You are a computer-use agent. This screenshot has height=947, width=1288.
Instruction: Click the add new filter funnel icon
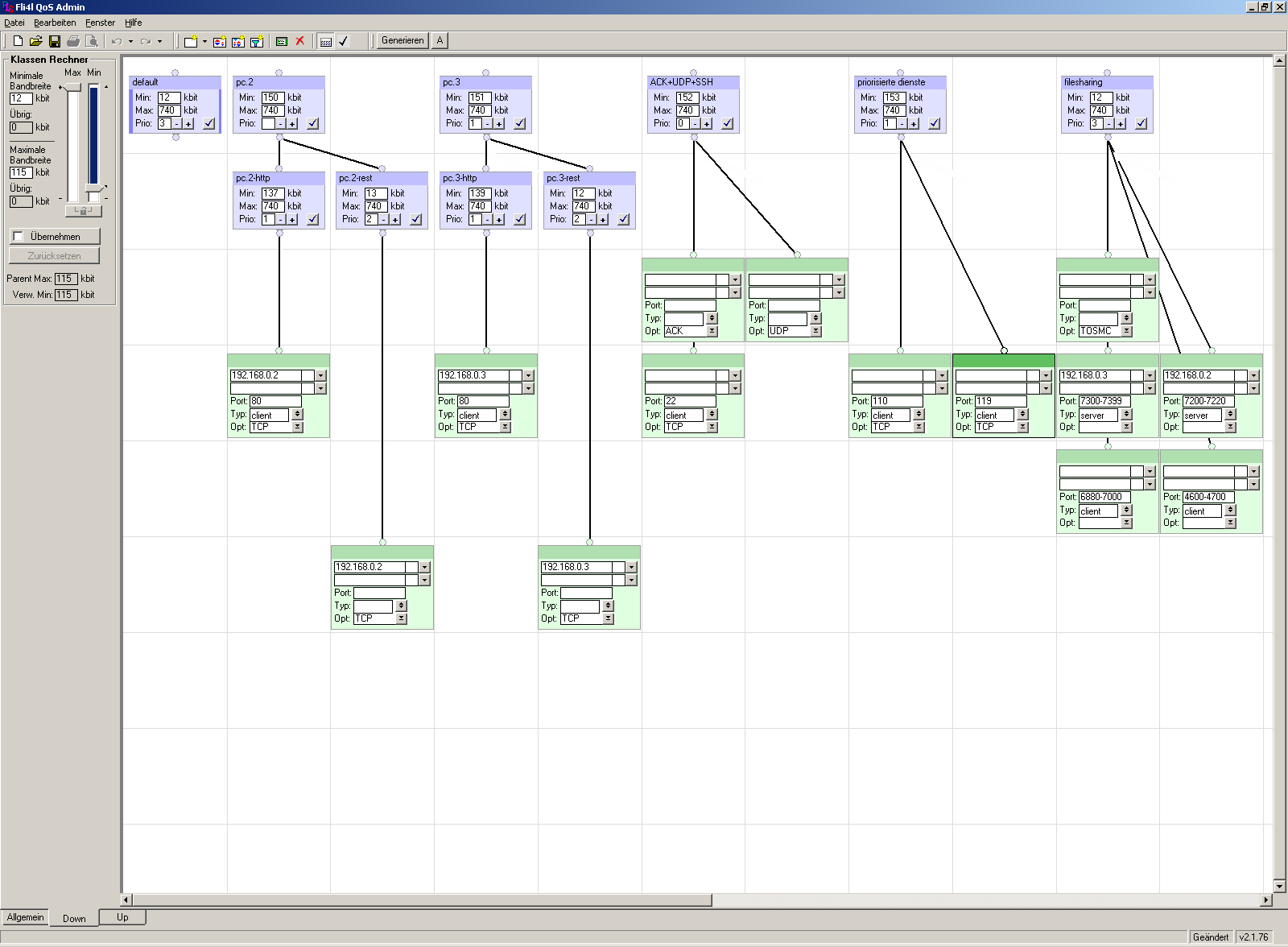[x=256, y=41]
